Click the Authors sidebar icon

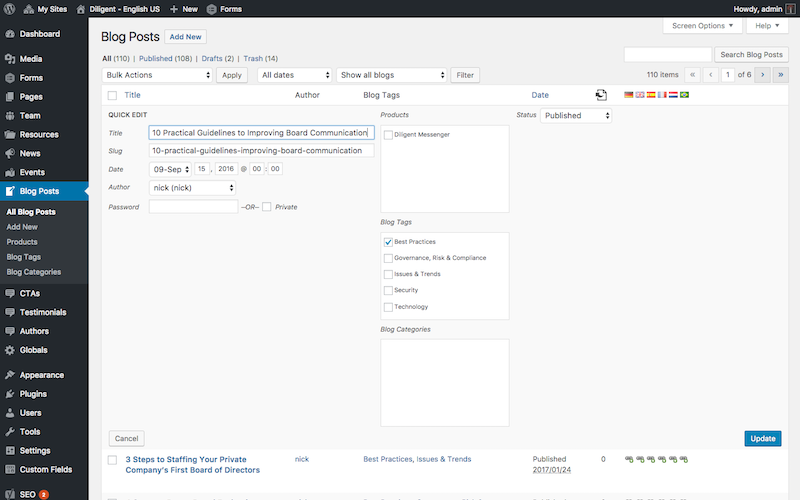(x=10, y=331)
